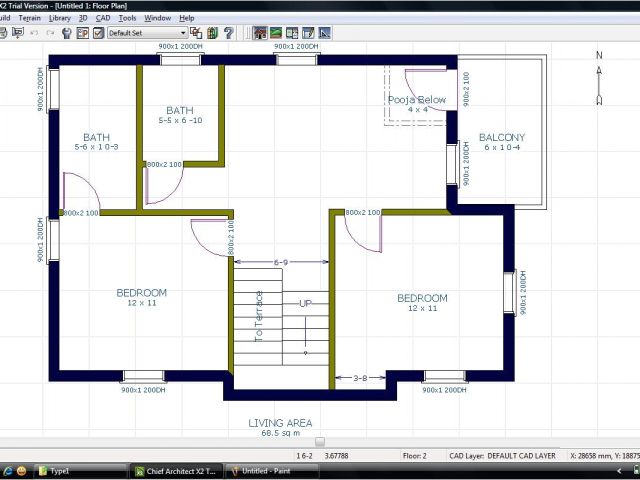Open Layer Display Options icon beside Default Set
Screen dimensions: 640x480
click(196, 33)
